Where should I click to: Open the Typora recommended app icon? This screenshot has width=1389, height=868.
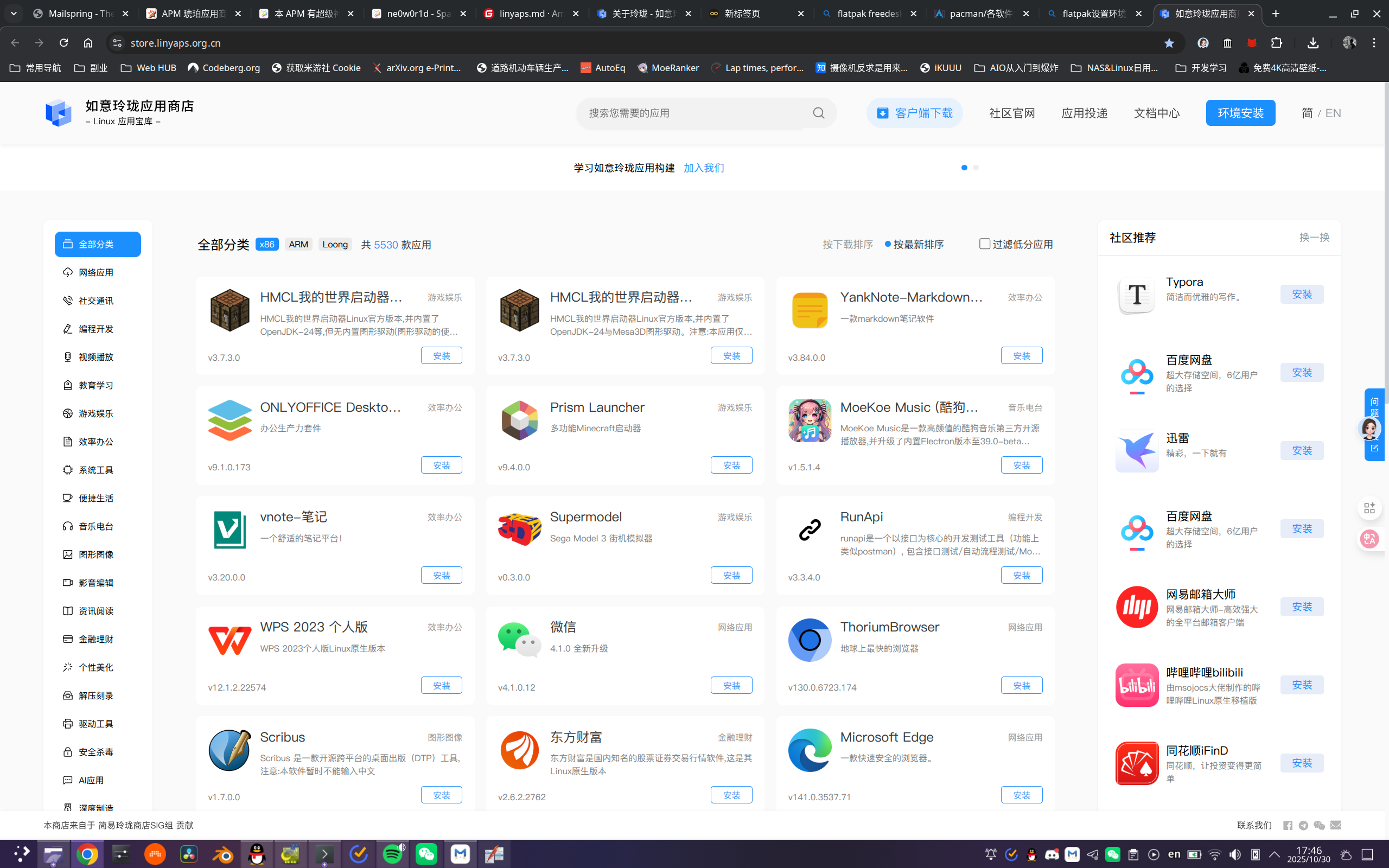pos(1137,296)
